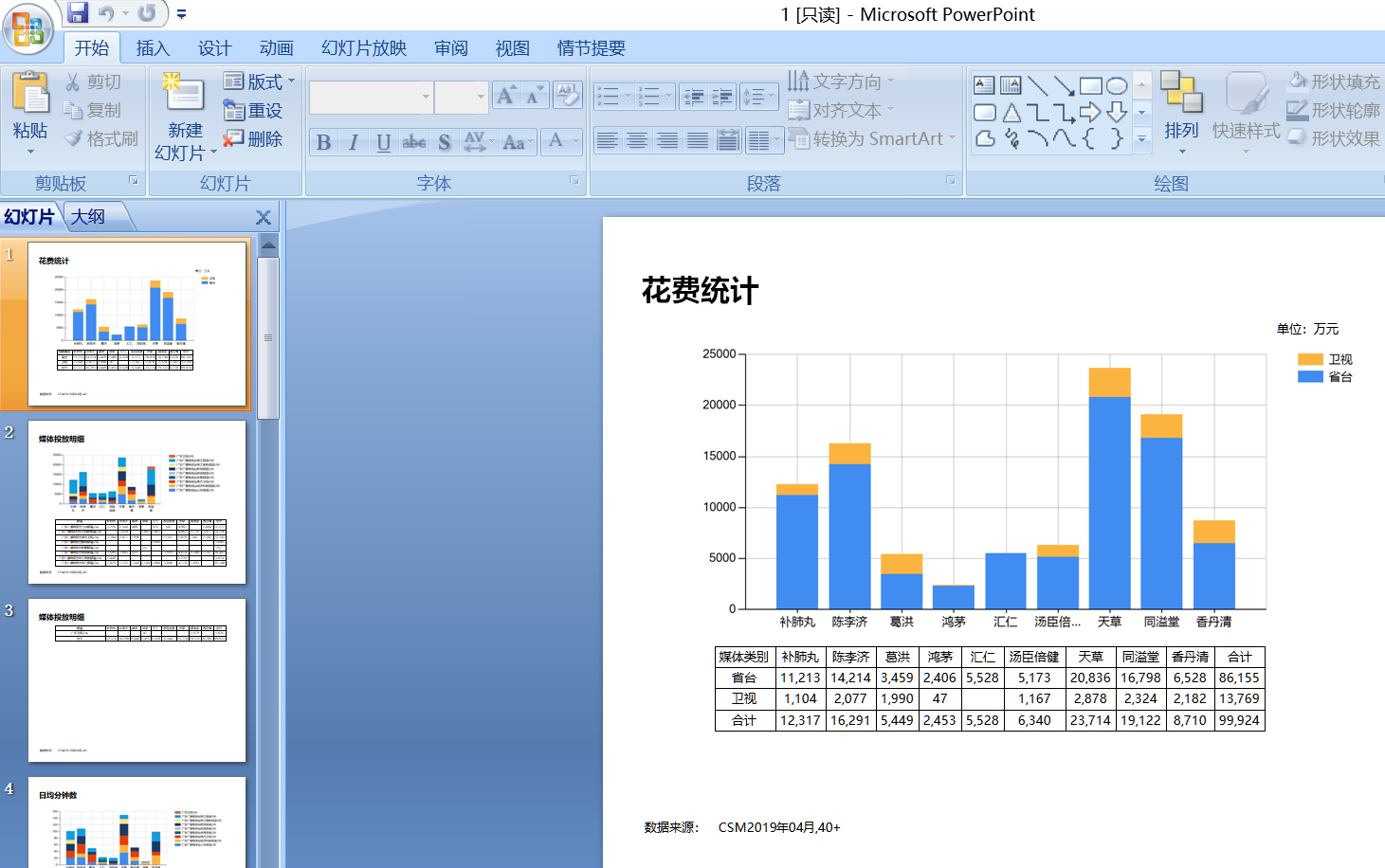The image size is (1385, 868).
Task: Select slide 2 thumbnail 媒体投放明细
Action: tap(137, 501)
